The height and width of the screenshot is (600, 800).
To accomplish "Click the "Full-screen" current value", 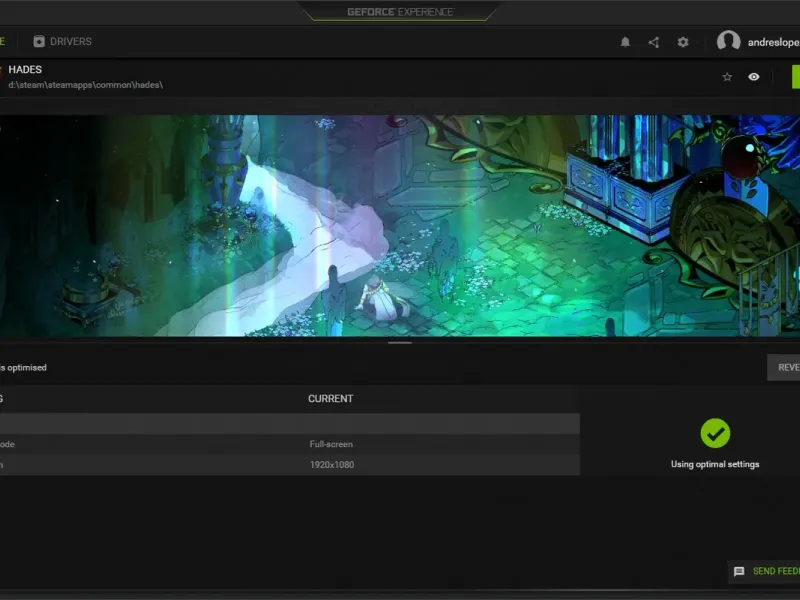I will pos(331,444).
